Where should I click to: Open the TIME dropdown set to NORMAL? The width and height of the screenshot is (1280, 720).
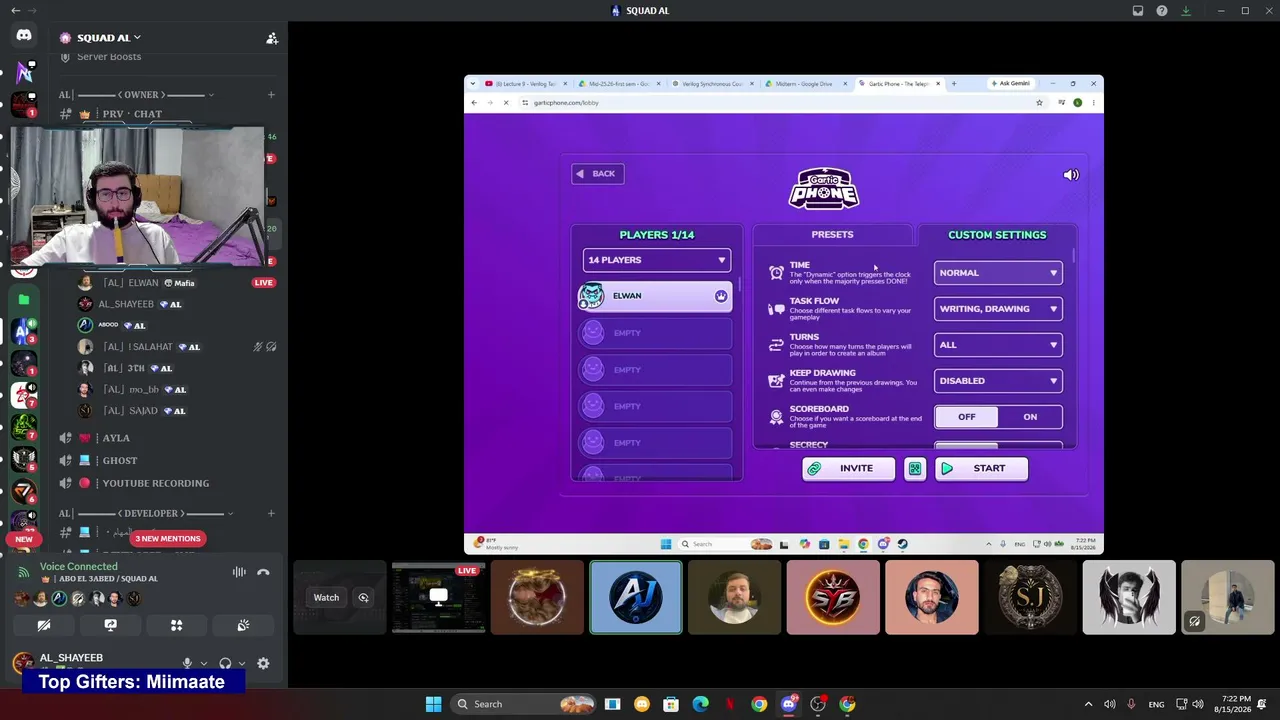tap(998, 273)
